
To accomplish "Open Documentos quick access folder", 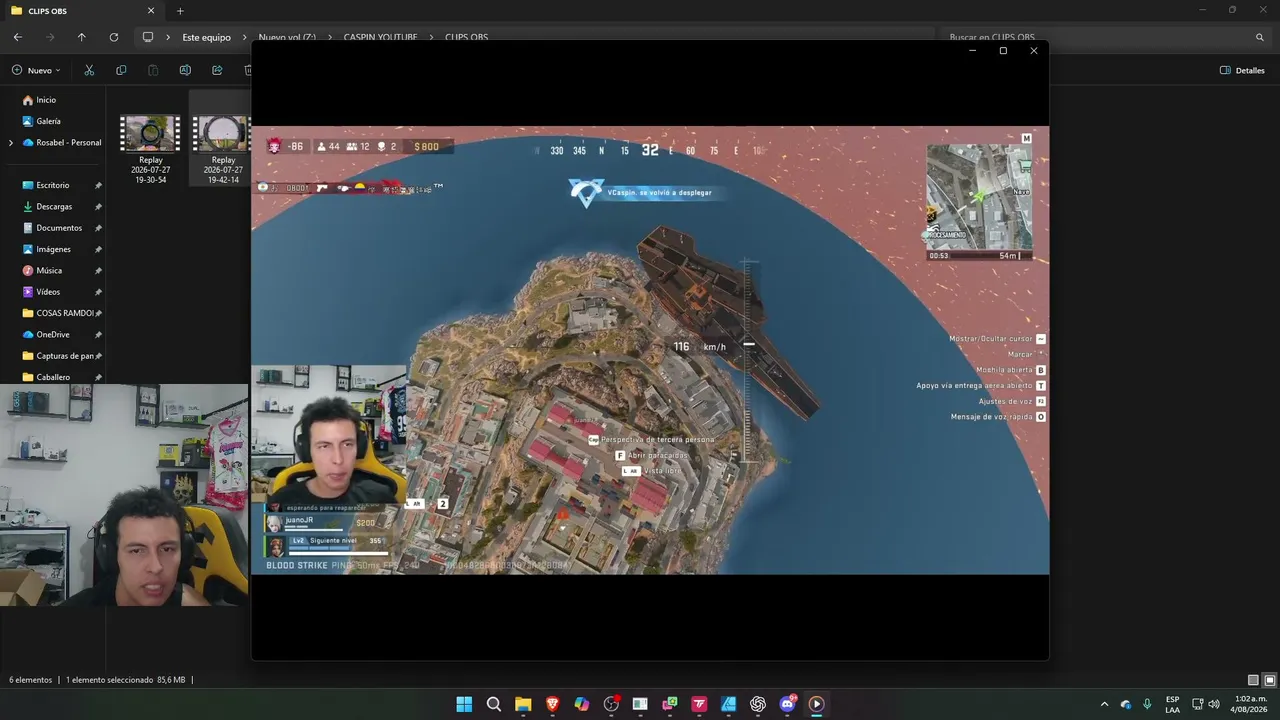I will tap(59, 228).
